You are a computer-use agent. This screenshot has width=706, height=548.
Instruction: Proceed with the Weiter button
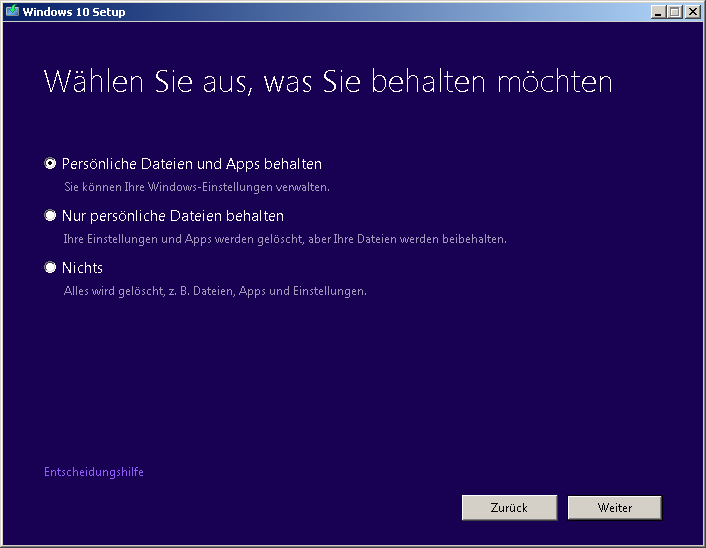614,508
